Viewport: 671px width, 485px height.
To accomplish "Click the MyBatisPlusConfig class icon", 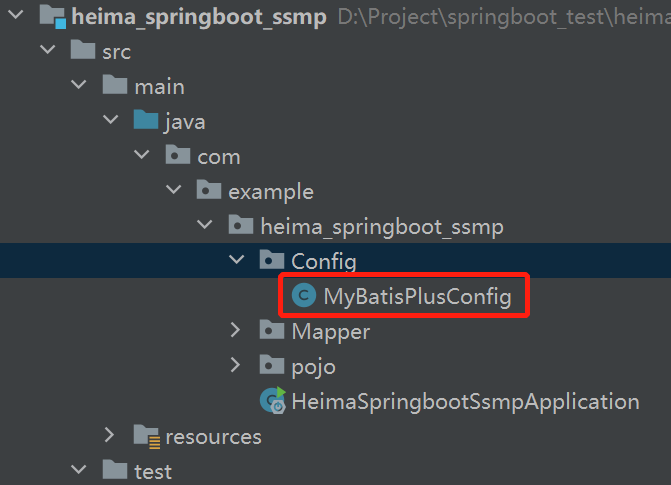I will coord(300,296).
